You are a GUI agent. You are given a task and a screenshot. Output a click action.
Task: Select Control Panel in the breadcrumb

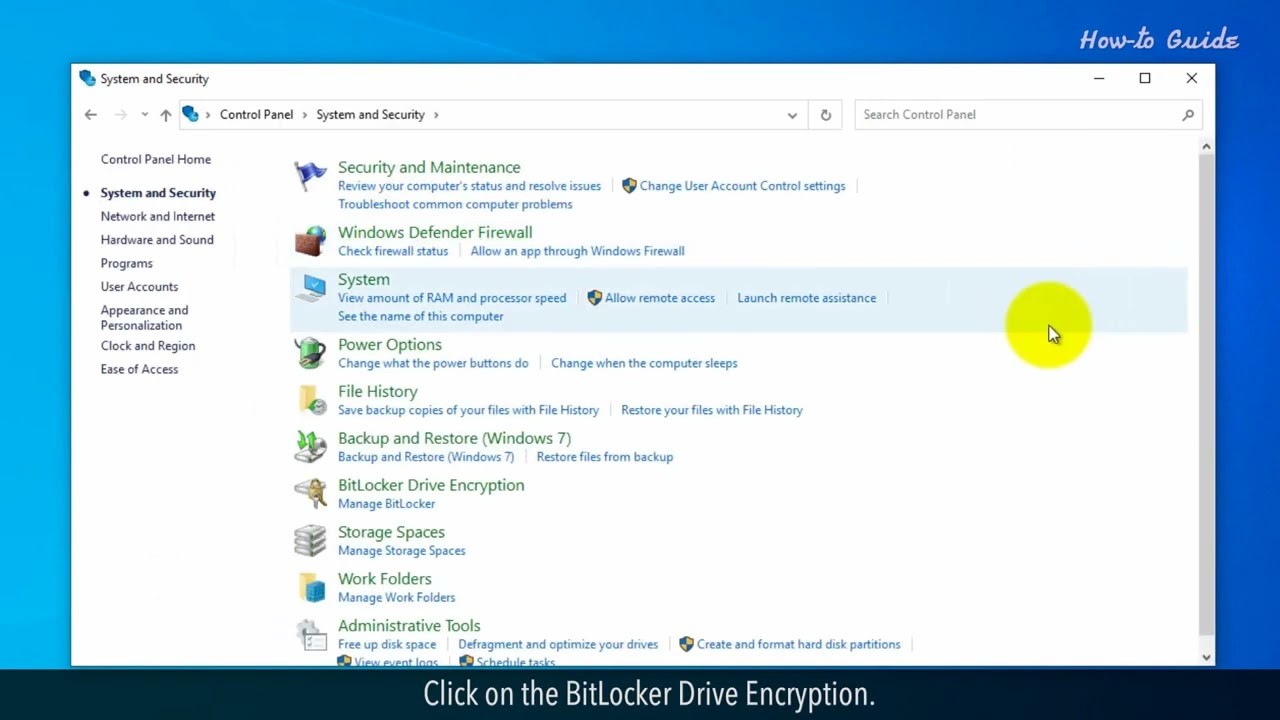(x=256, y=114)
